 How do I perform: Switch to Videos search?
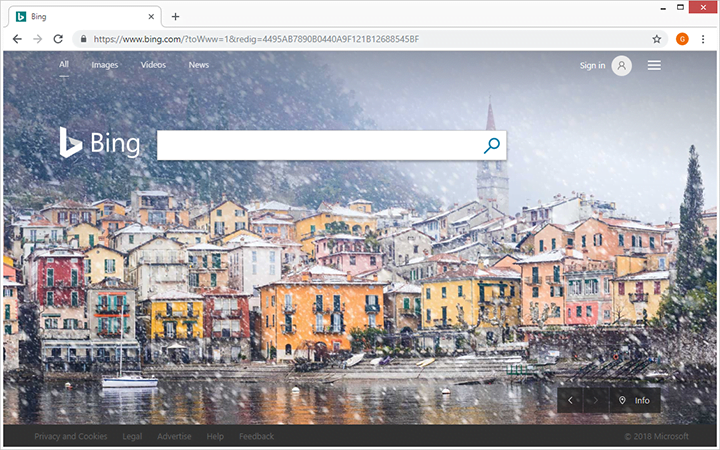click(x=153, y=65)
